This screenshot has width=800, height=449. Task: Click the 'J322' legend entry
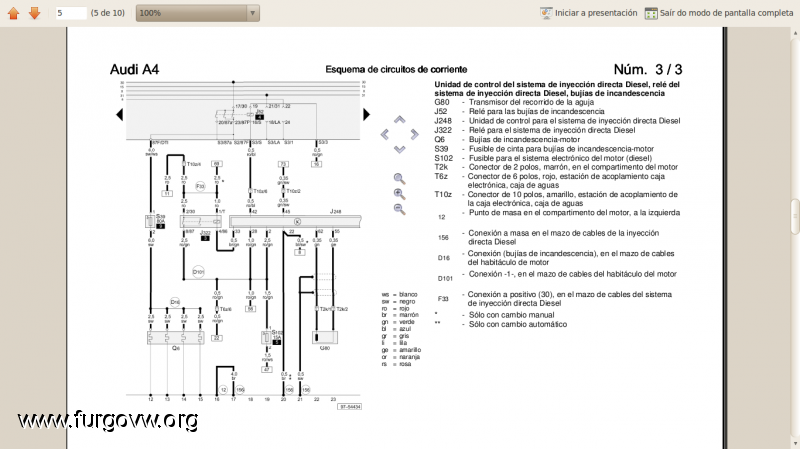(535, 130)
